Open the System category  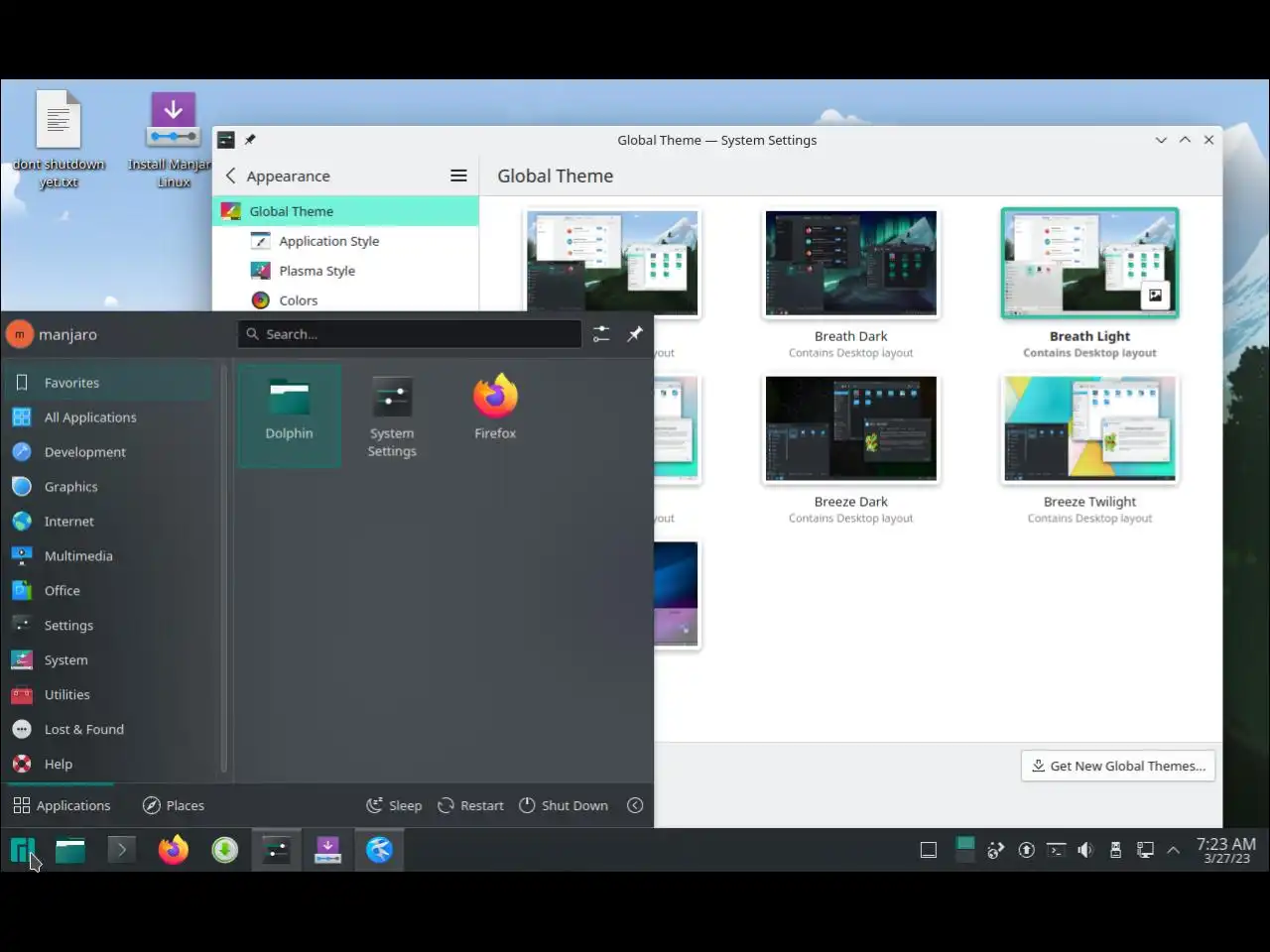click(109, 660)
